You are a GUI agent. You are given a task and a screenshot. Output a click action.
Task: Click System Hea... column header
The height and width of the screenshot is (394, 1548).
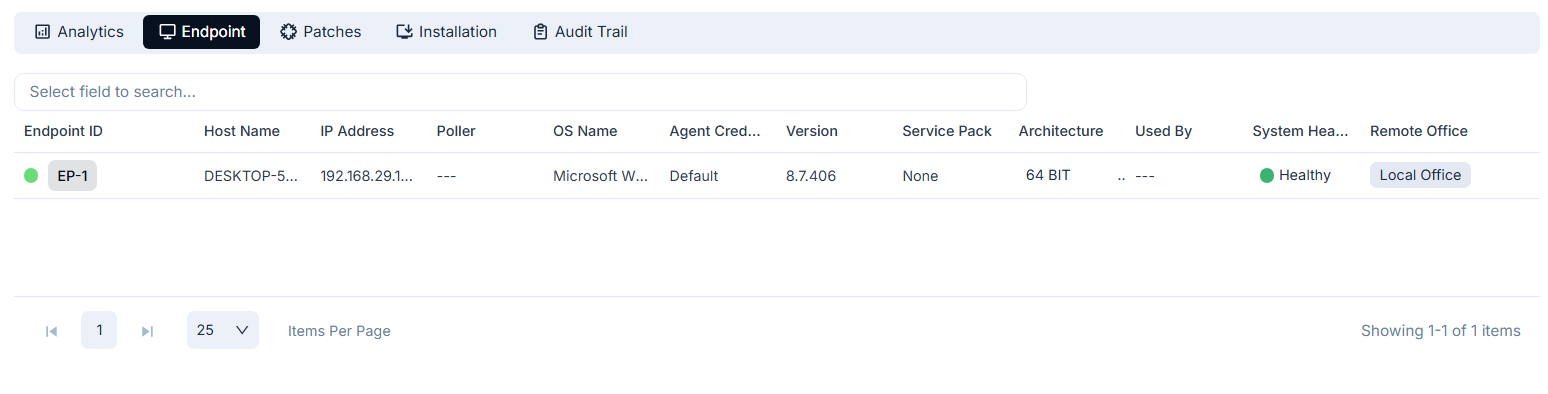click(1301, 131)
